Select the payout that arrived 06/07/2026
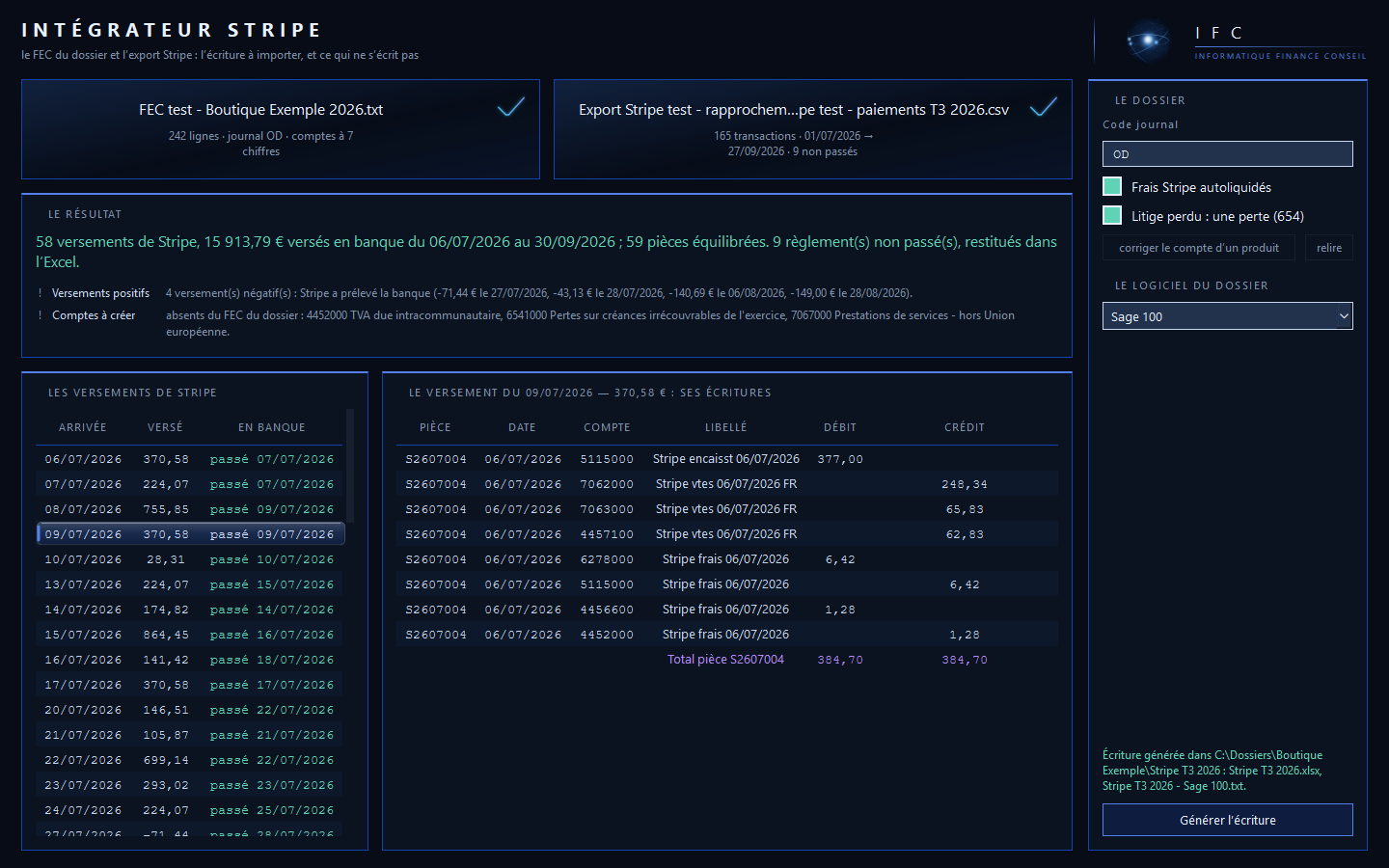Screen dimensions: 1389x868 tap(190, 459)
